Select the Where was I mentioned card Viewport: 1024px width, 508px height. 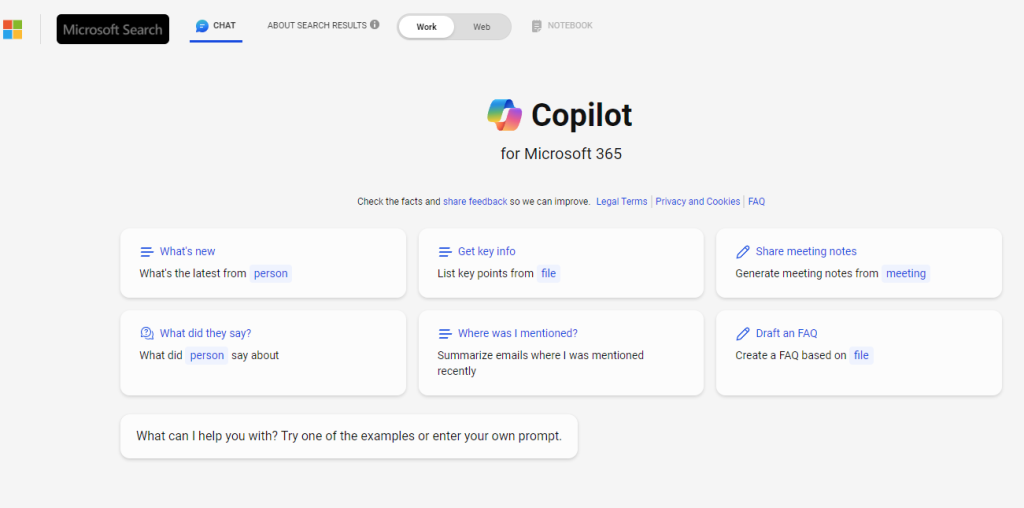click(561, 353)
